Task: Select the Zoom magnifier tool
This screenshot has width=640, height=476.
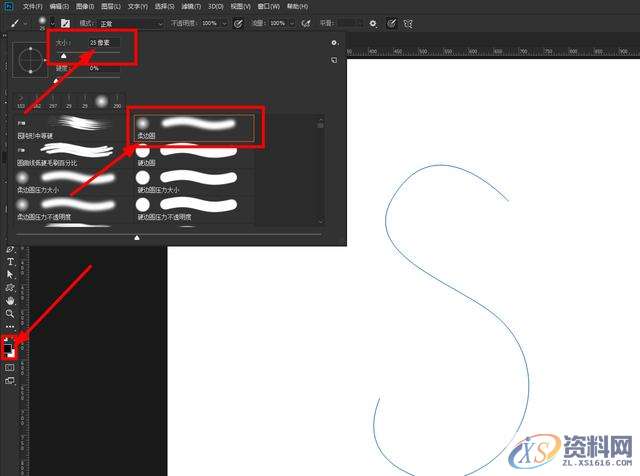Action: 10,313
